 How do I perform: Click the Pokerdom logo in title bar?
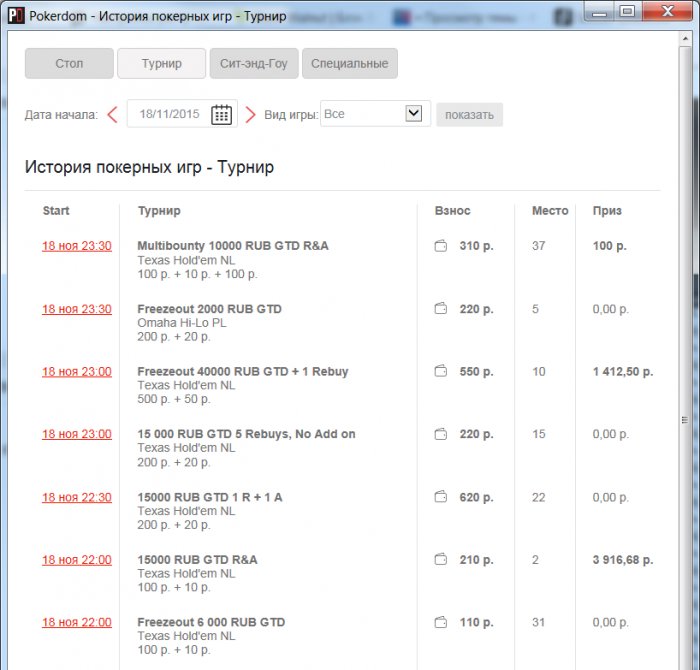(x=16, y=16)
